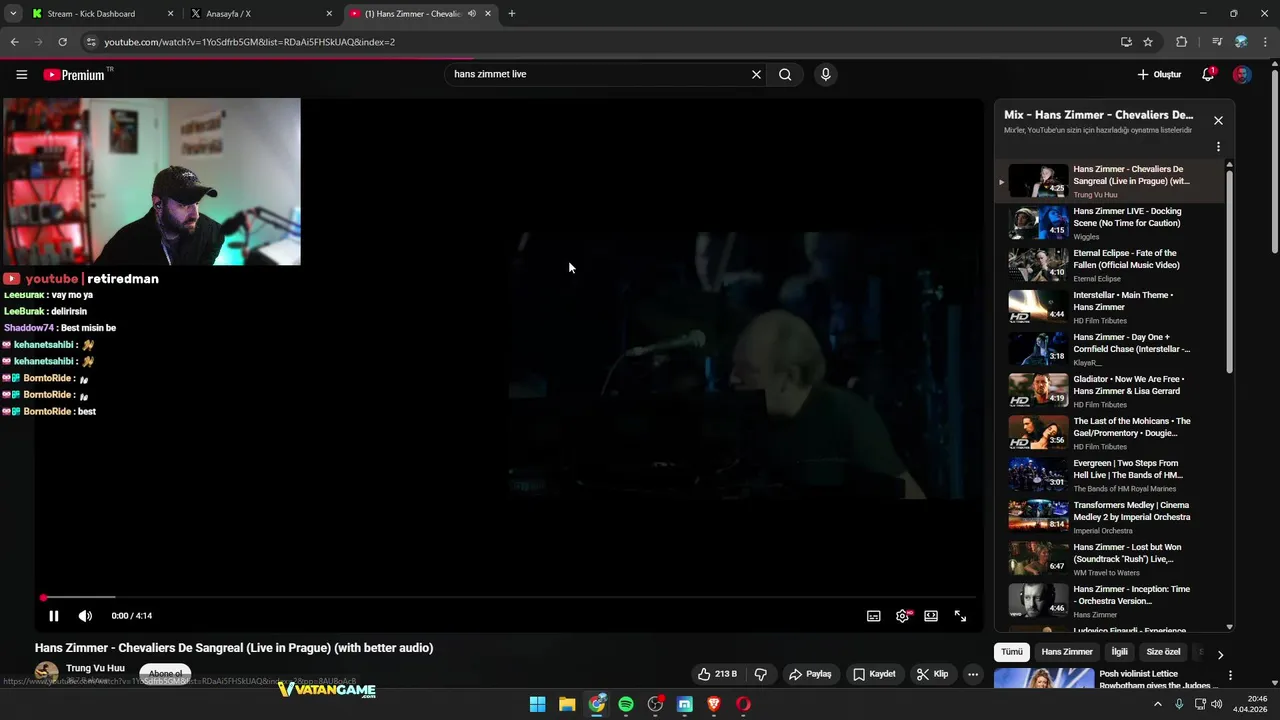The image size is (1280, 720).
Task: Open Chrome extensions puzzle icon
Action: [1182, 42]
